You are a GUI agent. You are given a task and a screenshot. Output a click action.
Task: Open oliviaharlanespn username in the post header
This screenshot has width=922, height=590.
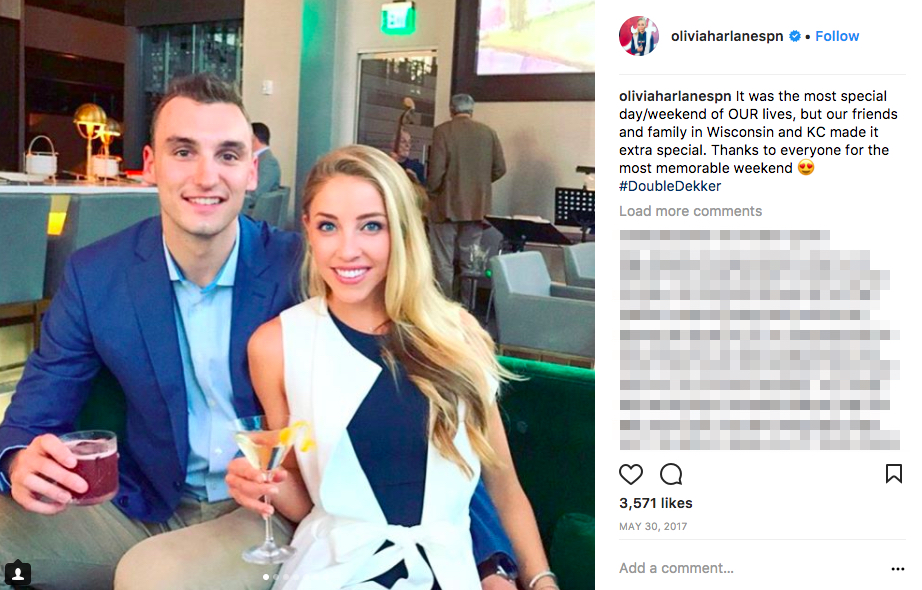coord(727,36)
